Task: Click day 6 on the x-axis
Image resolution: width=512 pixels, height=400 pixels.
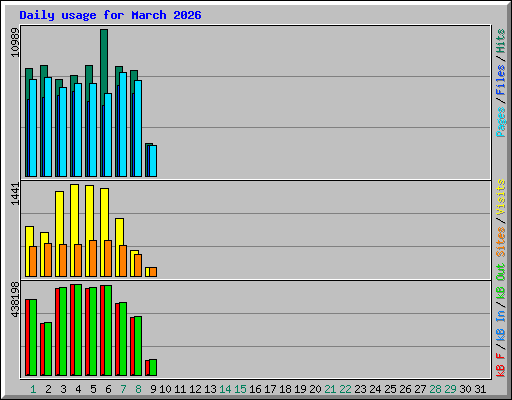Action: [108, 389]
